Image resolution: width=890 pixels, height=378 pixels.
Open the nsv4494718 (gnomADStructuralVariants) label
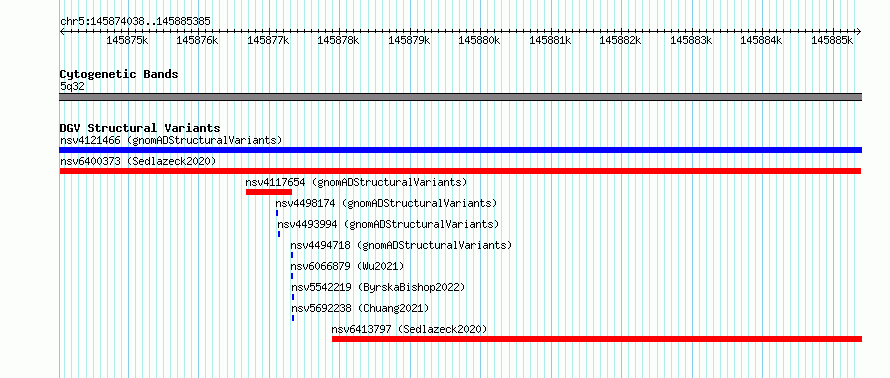(x=401, y=245)
